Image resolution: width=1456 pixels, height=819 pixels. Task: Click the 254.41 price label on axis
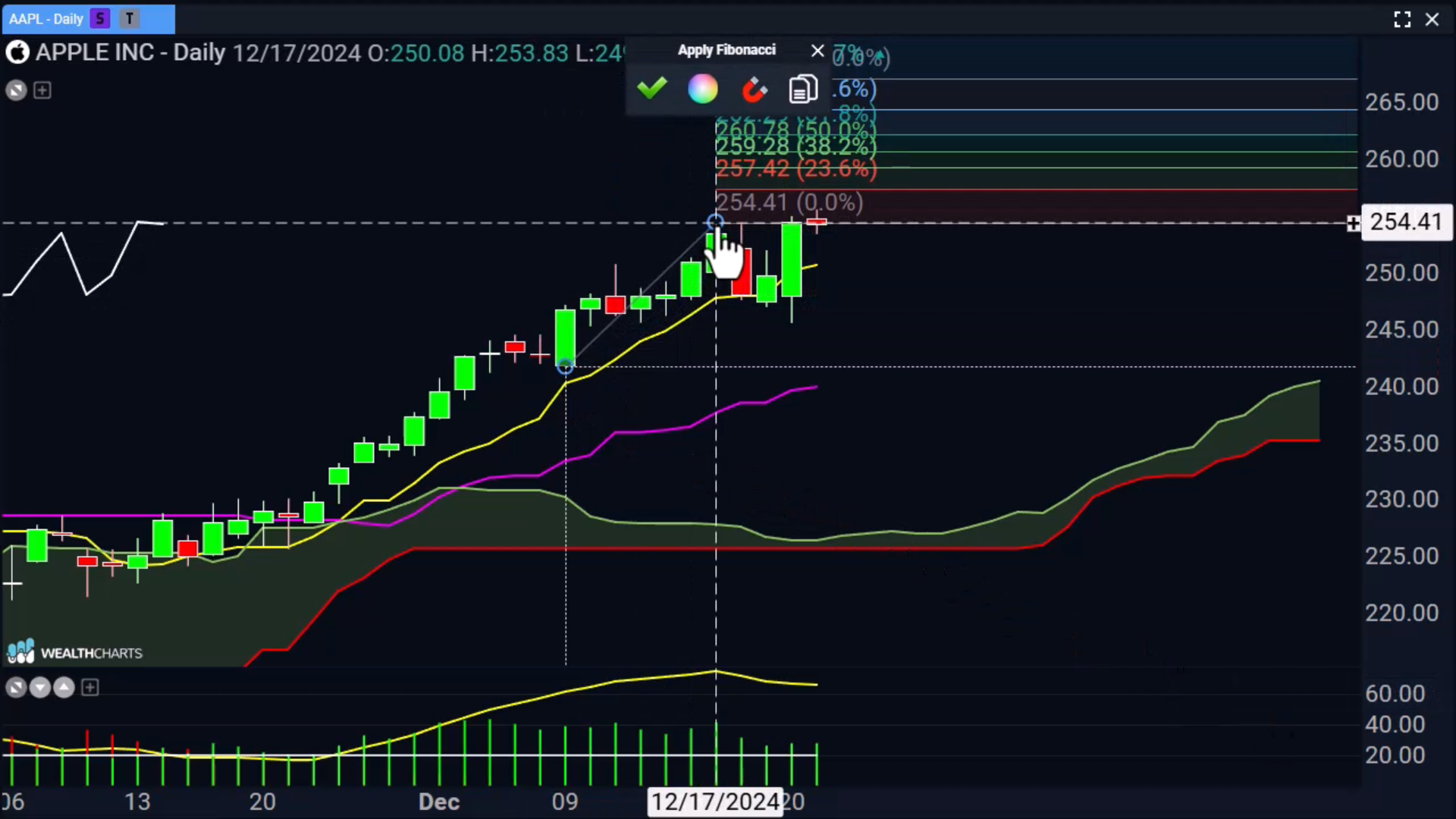click(1406, 222)
